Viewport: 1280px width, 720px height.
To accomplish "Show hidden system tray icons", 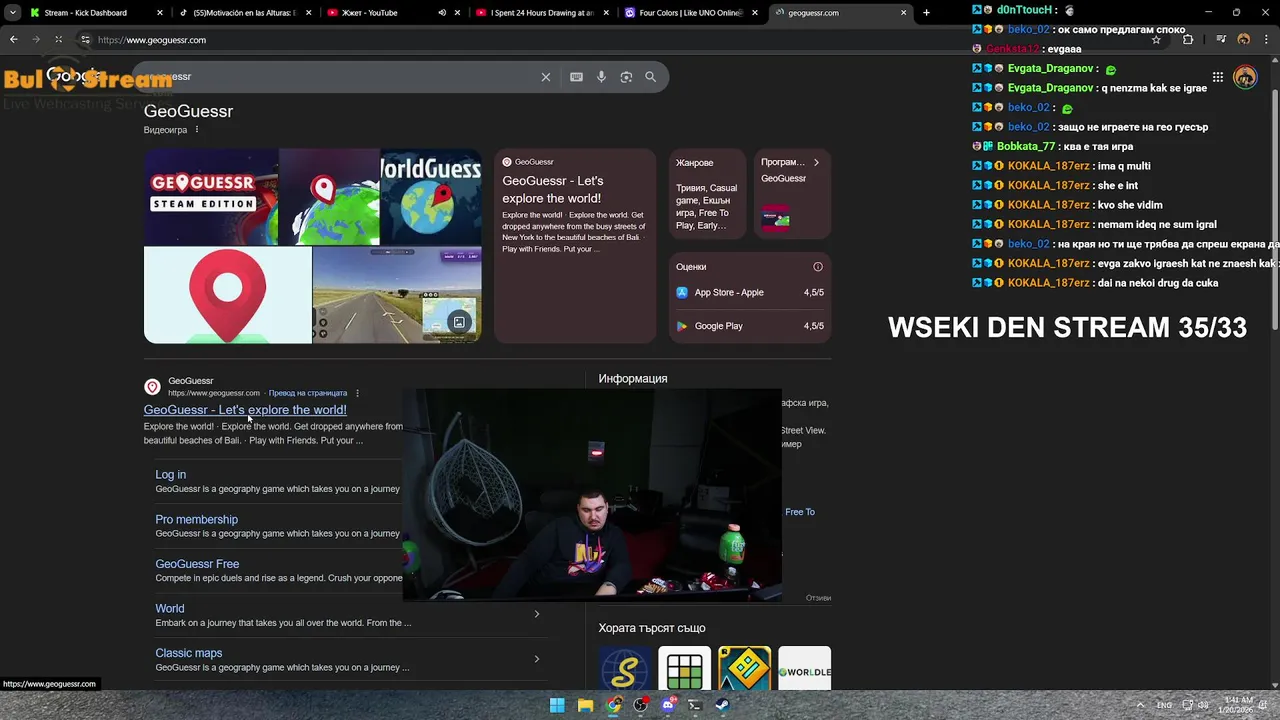I will (1141, 705).
